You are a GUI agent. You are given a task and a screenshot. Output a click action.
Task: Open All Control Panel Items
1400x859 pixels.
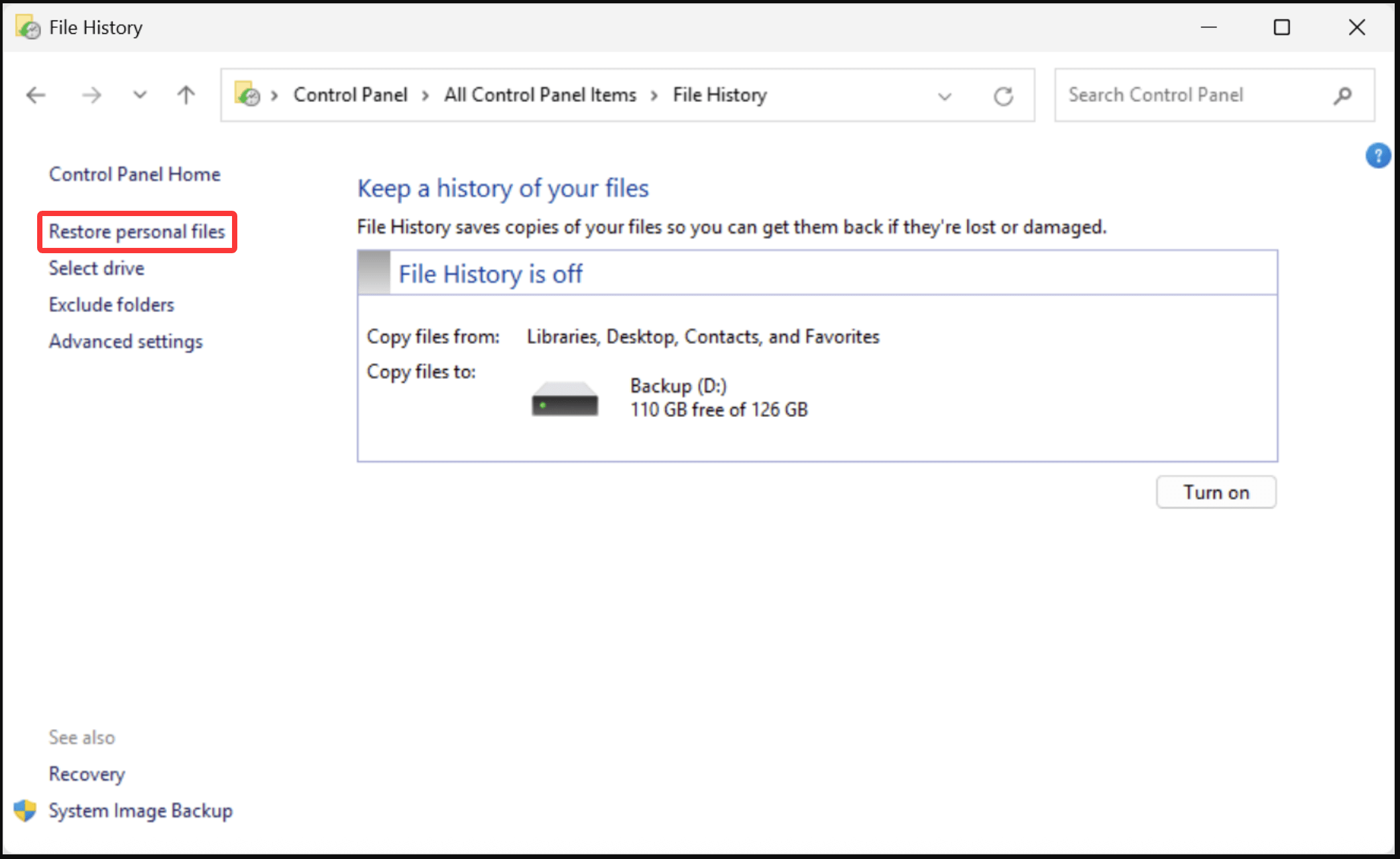click(539, 95)
